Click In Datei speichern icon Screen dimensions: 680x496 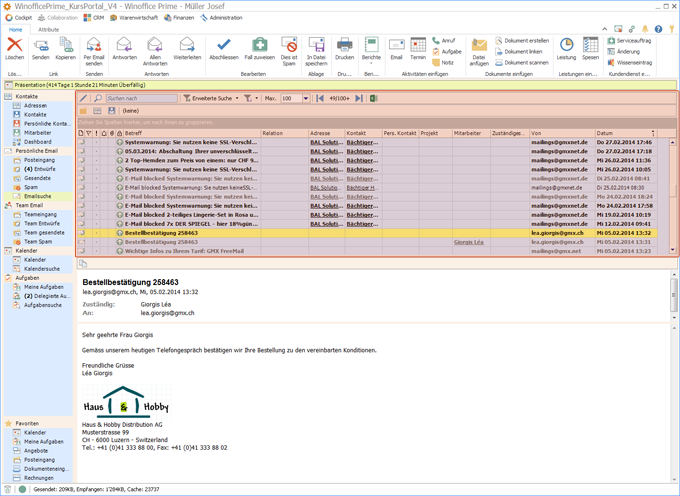316,45
